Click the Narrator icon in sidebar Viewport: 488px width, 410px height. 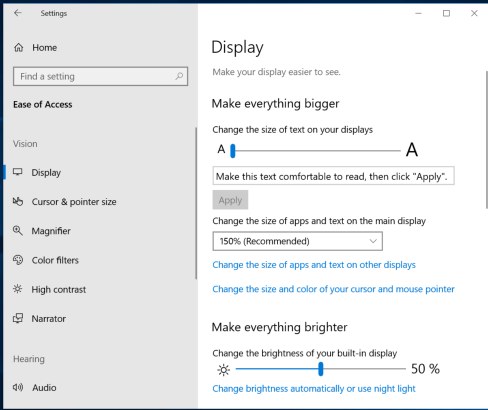pyautogui.click(x=18, y=318)
